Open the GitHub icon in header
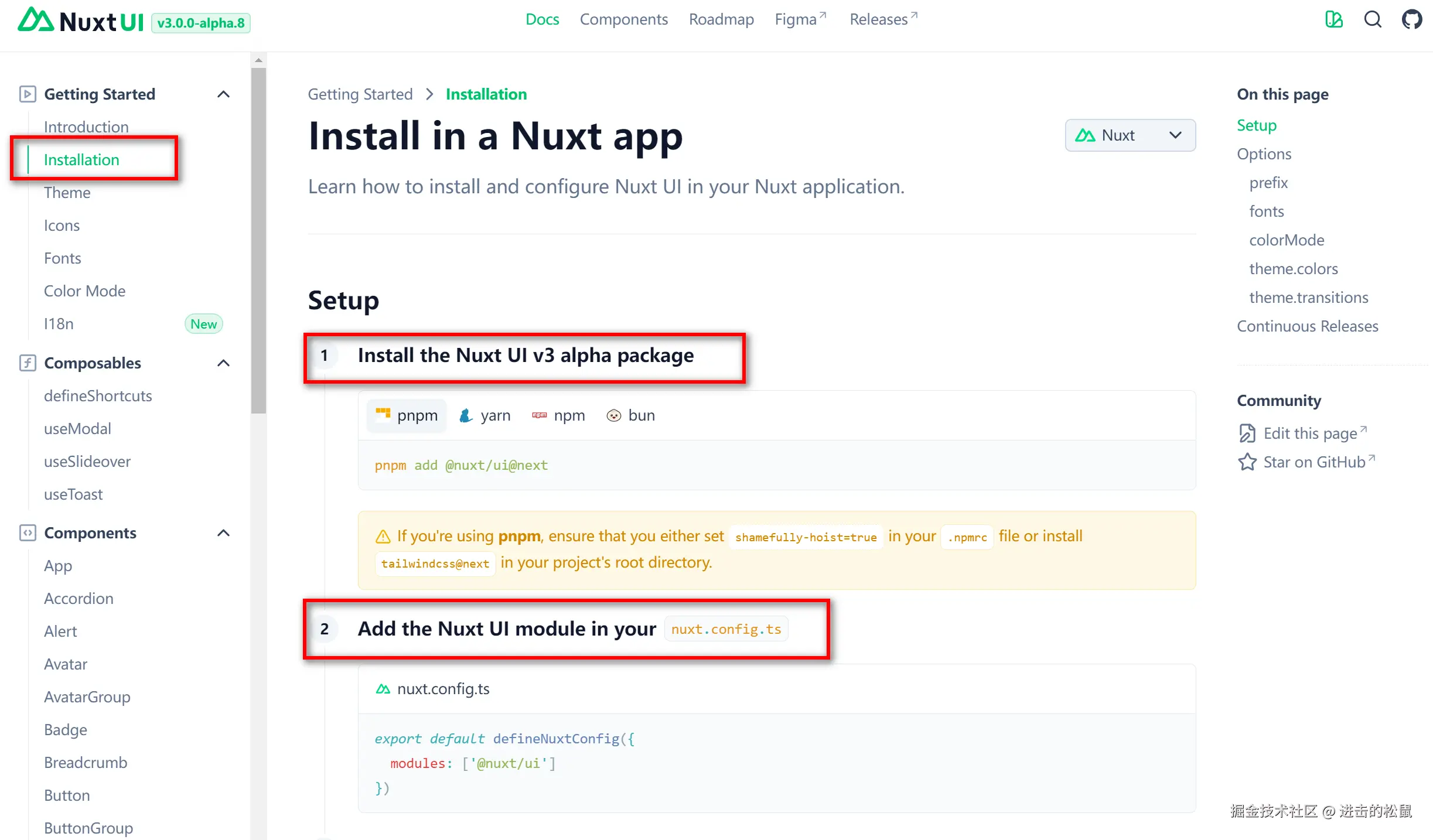The height and width of the screenshot is (840, 1433). tap(1411, 20)
